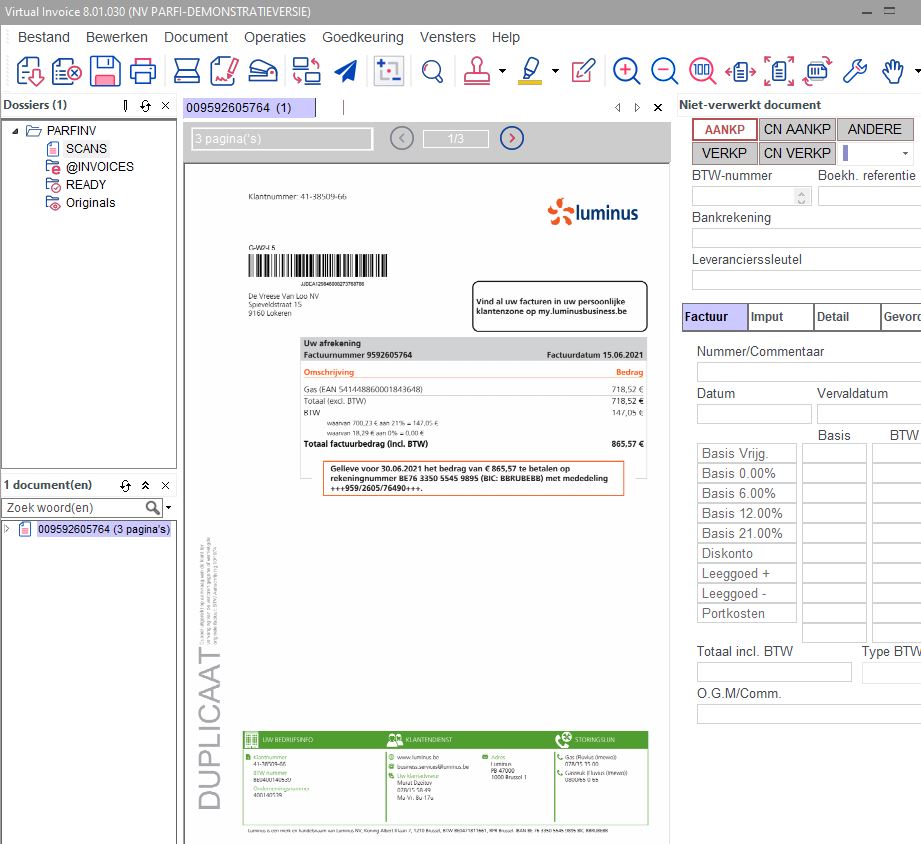Set zoom to 100 percent icon
This screenshot has height=844, width=921.
point(702,71)
